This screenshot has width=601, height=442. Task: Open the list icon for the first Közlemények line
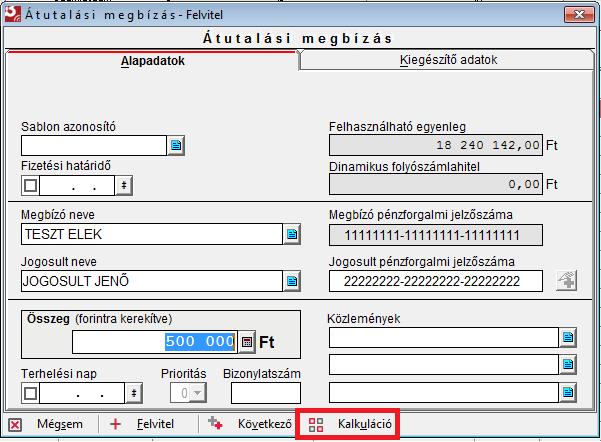568,337
